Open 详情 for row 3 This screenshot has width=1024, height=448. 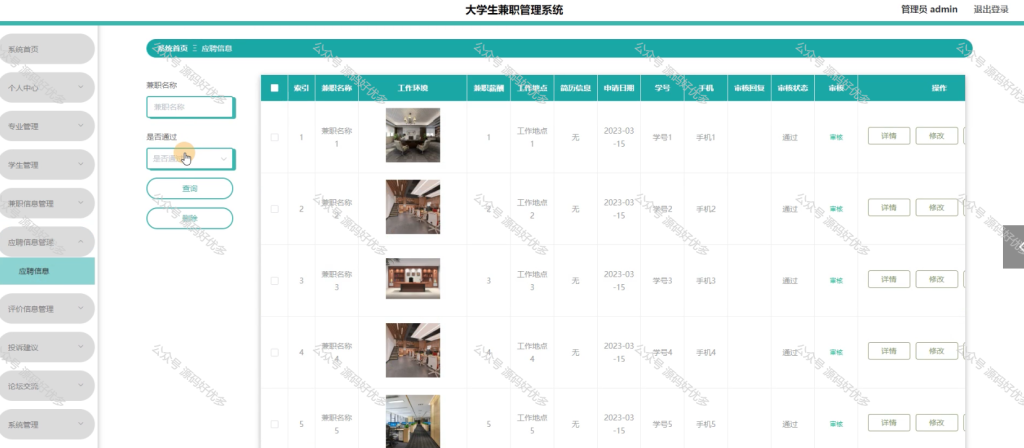click(889, 280)
